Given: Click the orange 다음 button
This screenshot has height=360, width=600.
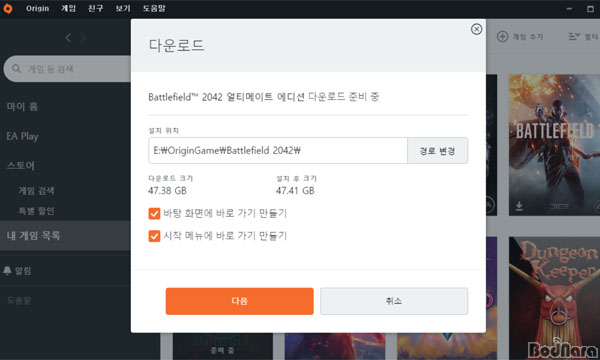Looking at the screenshot, I should pos(240,301).
